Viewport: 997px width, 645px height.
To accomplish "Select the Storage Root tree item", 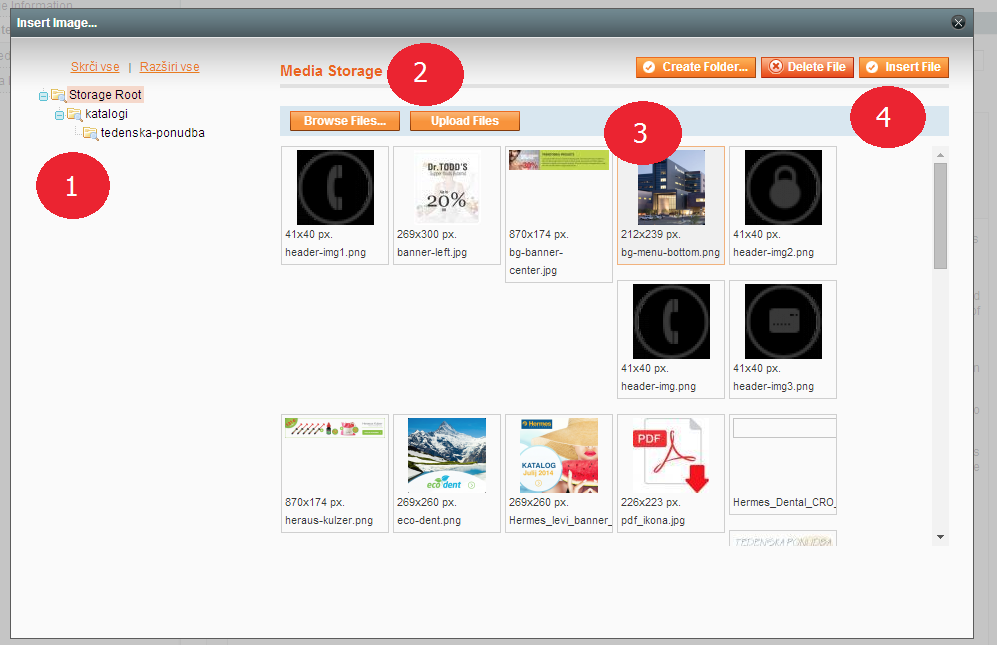I will coord(105,95).
